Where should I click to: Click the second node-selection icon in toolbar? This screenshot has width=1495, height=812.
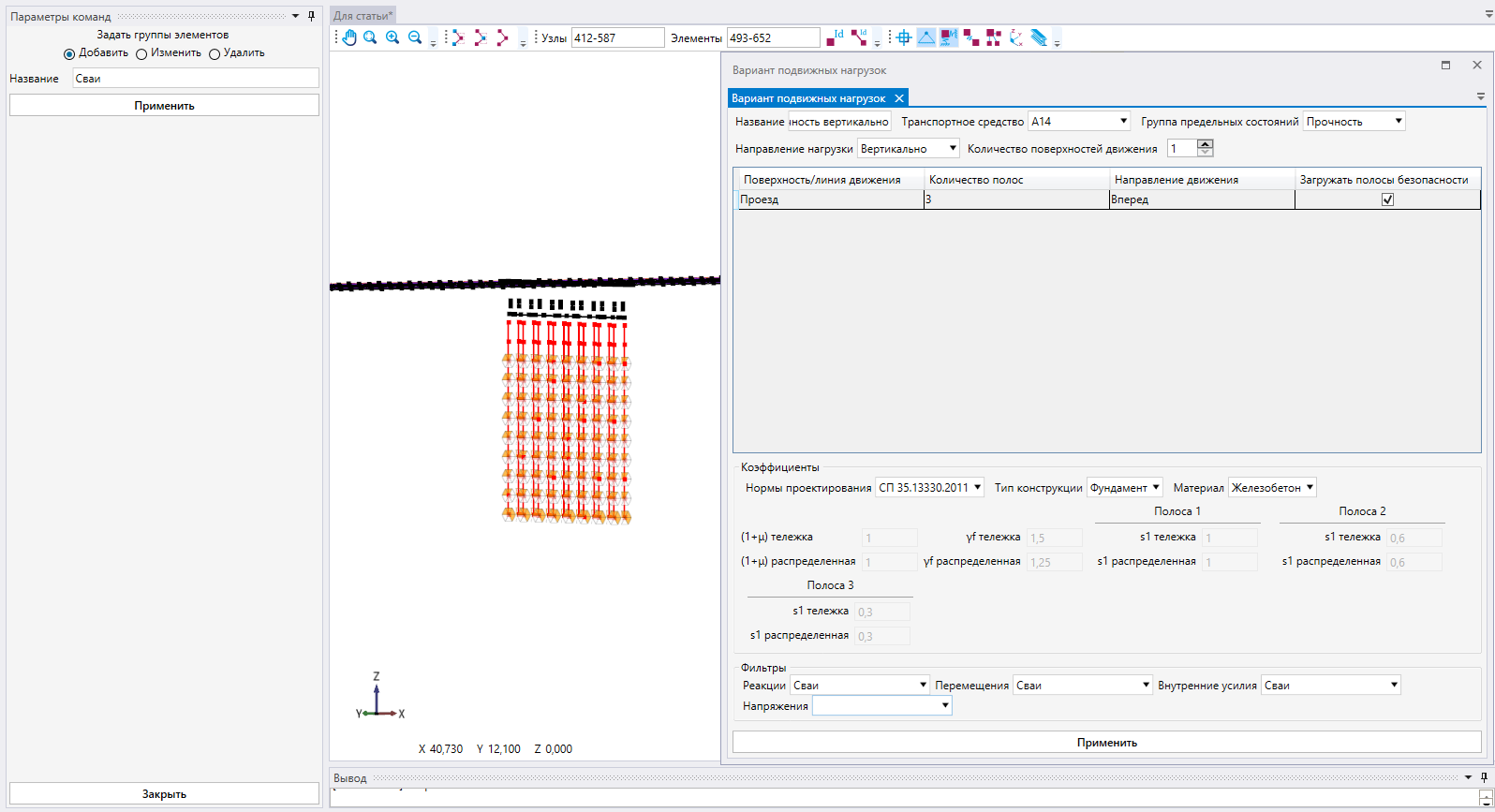point(481,37)
